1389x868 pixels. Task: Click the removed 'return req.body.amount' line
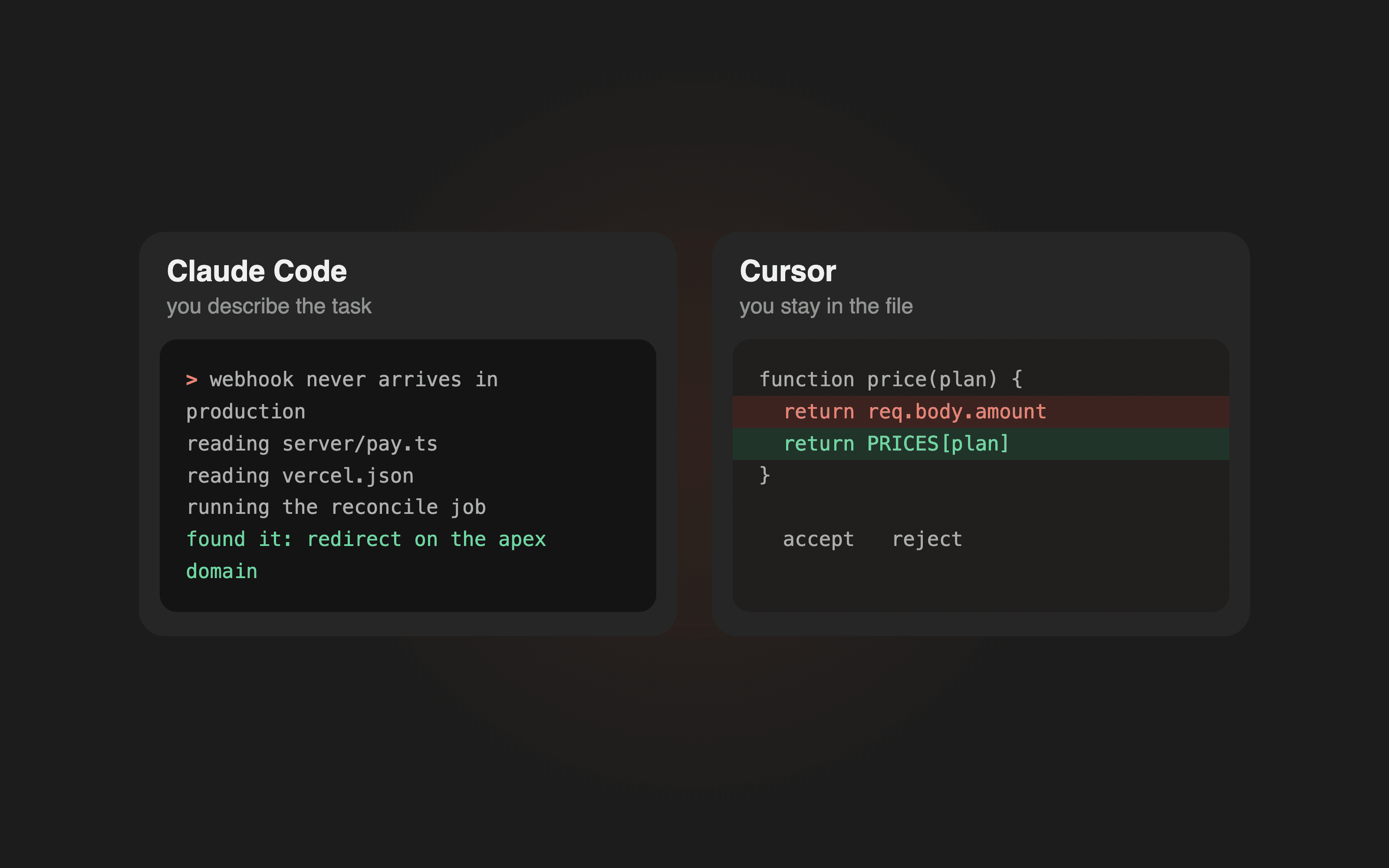tap(981, 411)
